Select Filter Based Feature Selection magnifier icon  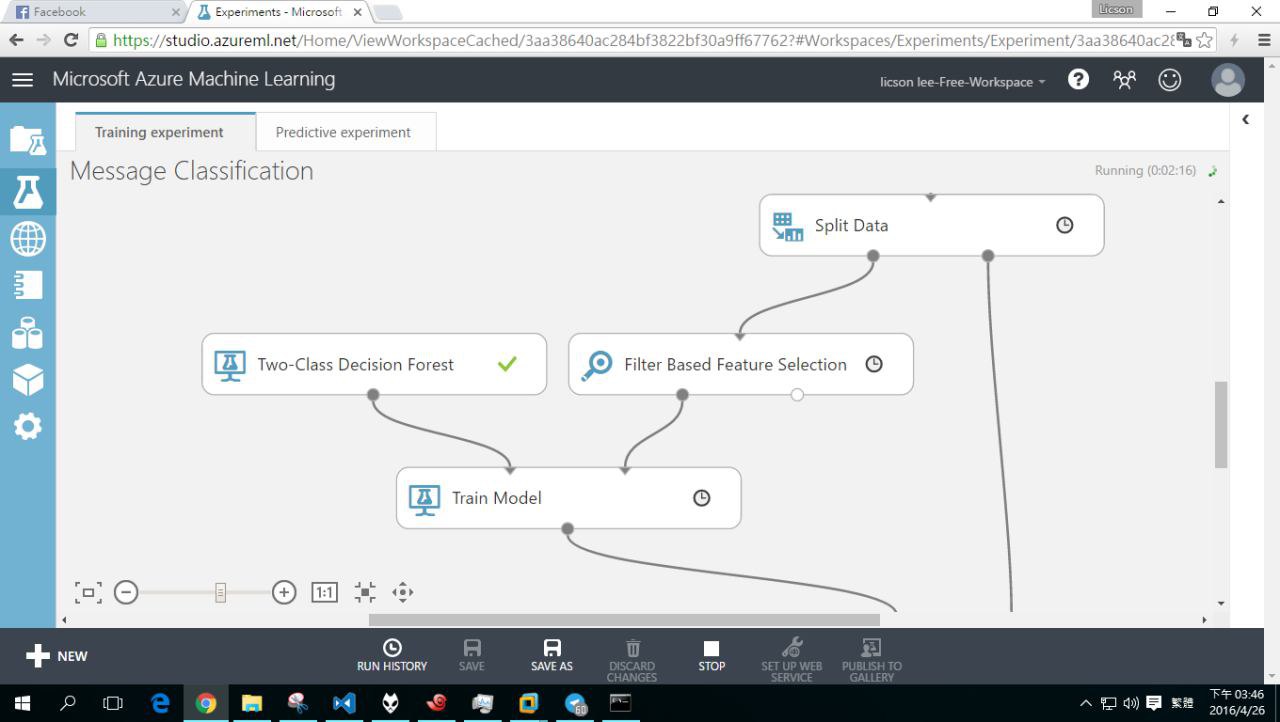(597, 365)
